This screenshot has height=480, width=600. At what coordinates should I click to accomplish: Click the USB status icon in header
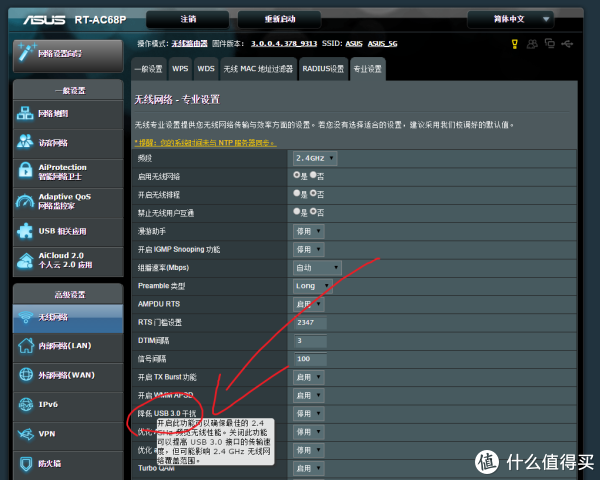(x=567, y=44)
